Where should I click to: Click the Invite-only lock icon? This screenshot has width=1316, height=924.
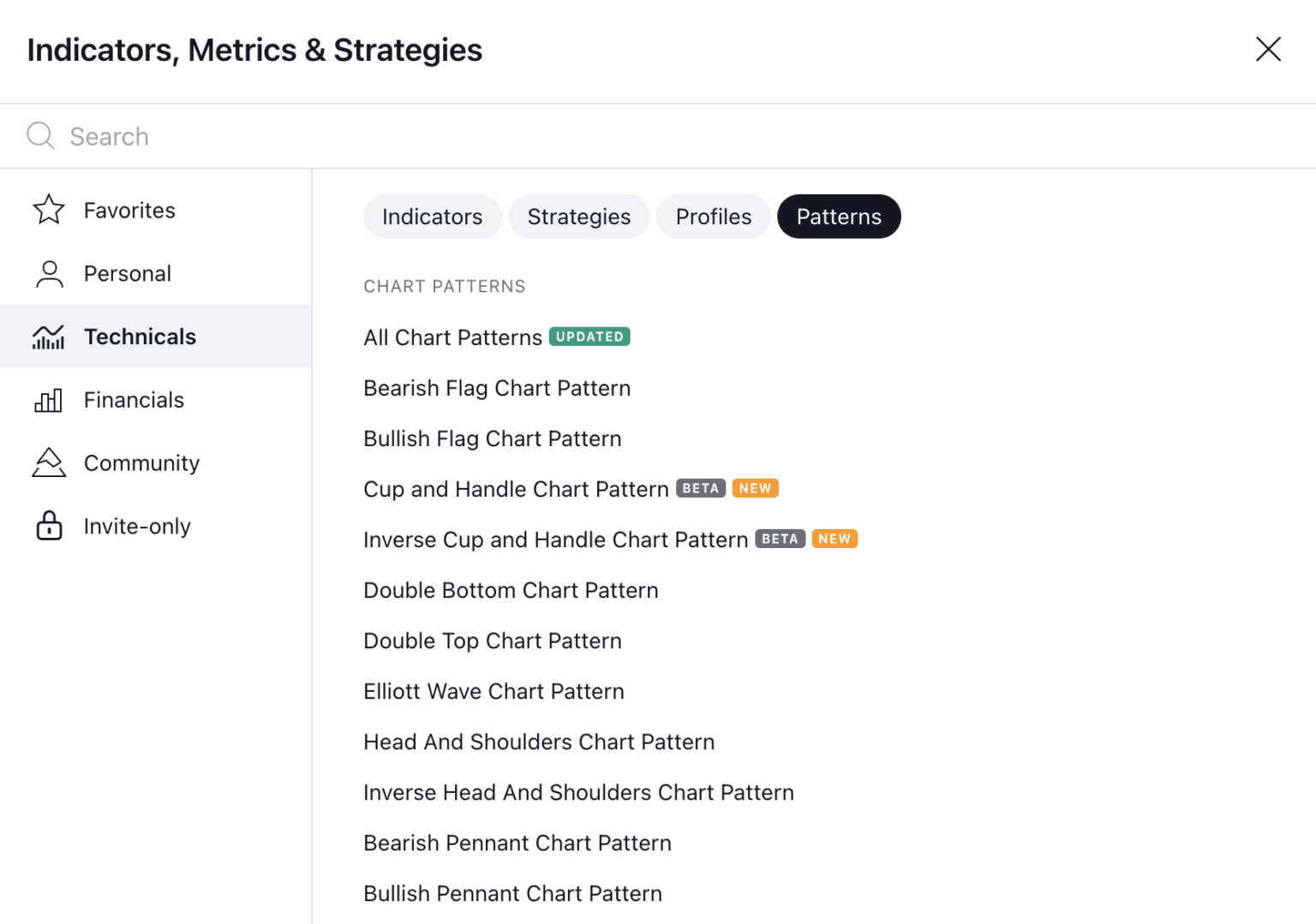[49, 526]
